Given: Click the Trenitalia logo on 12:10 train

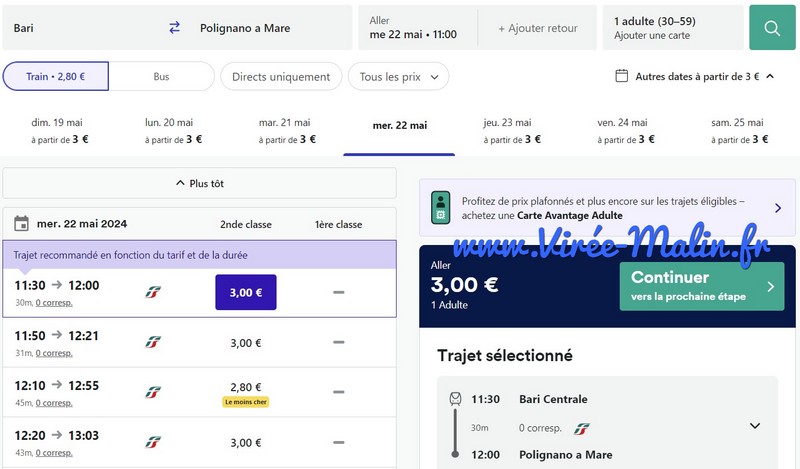Looking at the screenshot, I should click(x=153, y=392).
